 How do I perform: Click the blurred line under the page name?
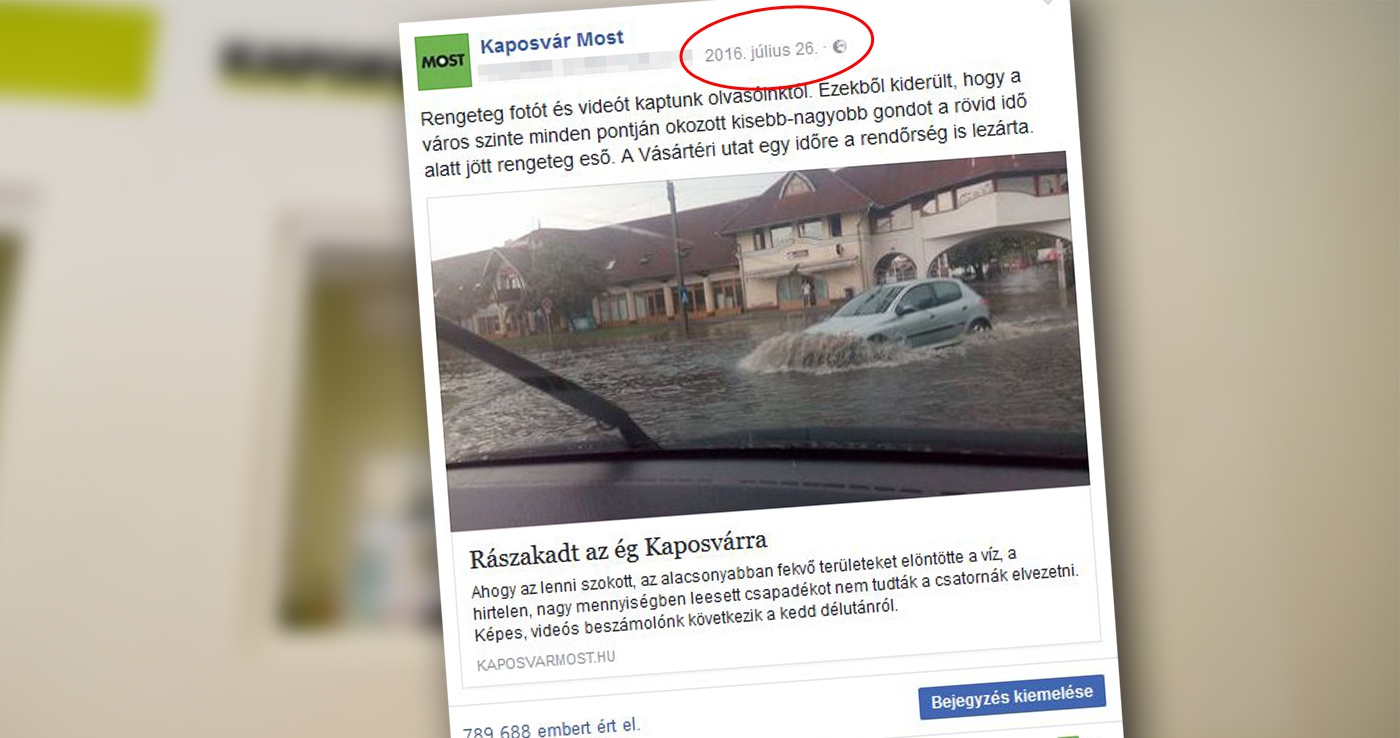point(580,68)
